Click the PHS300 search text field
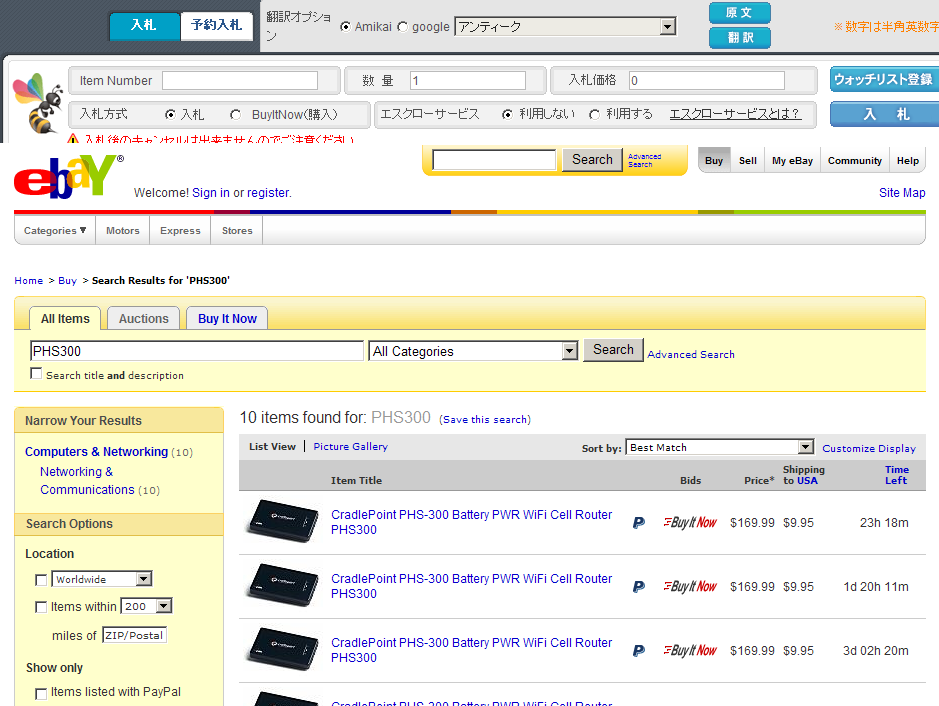Image resolution: width=939 pixels, height=706 pixels. click(x=196, y=351)
